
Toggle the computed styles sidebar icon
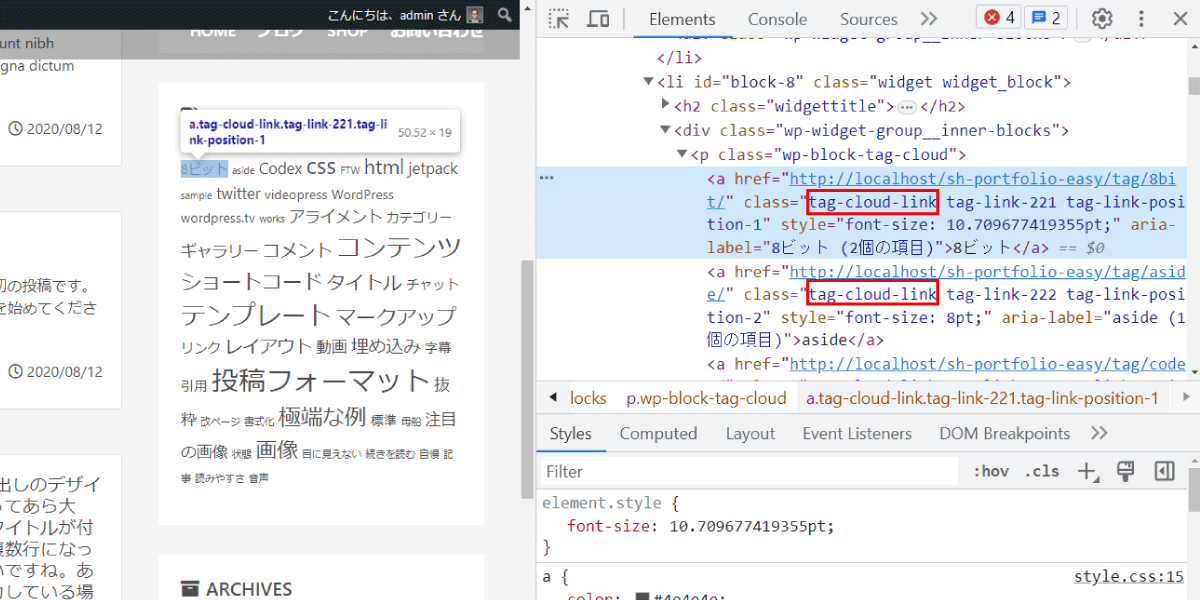(1163, 471)
